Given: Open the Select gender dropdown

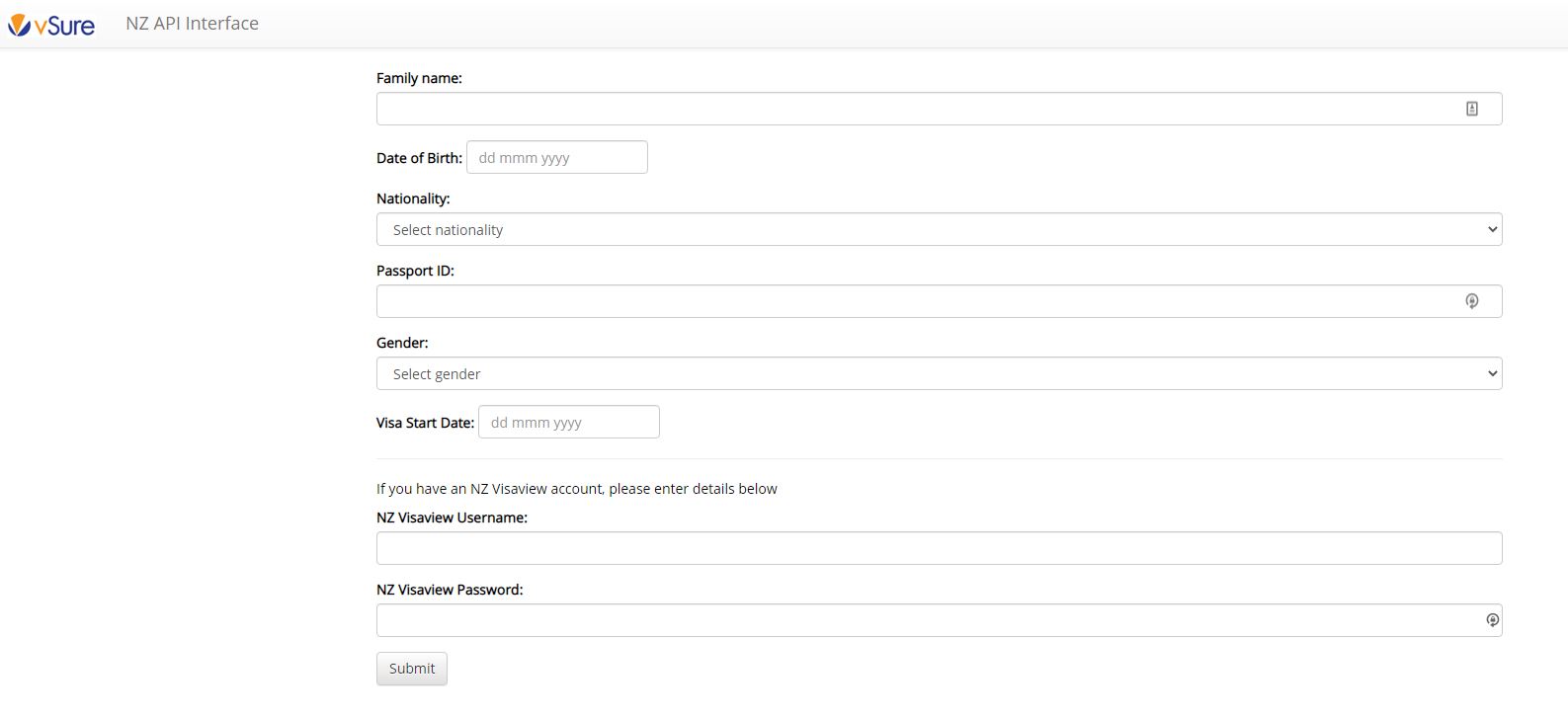Looking at the screenshot, I should pos(939,373).
